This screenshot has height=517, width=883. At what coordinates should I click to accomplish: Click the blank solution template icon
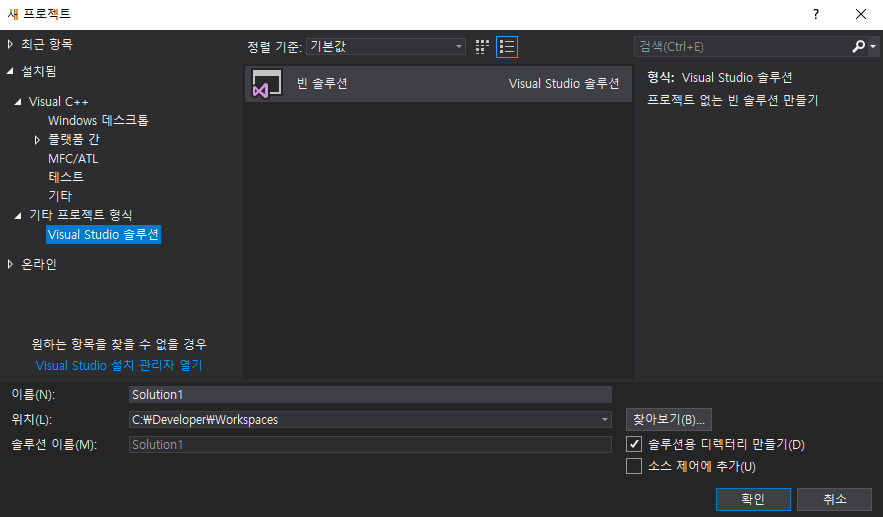pyautogui.click(x=266, y=83)
